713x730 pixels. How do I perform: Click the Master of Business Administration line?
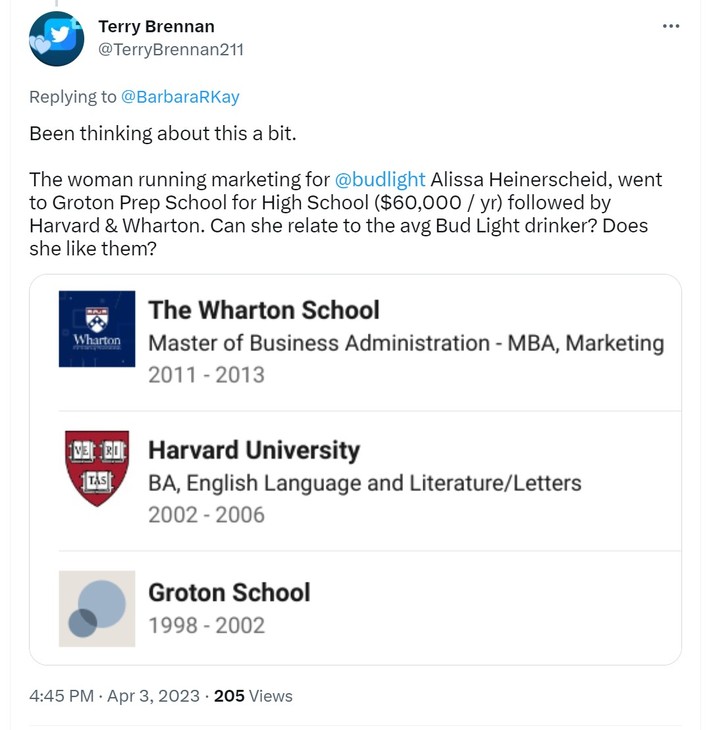(x=406, y=343)
